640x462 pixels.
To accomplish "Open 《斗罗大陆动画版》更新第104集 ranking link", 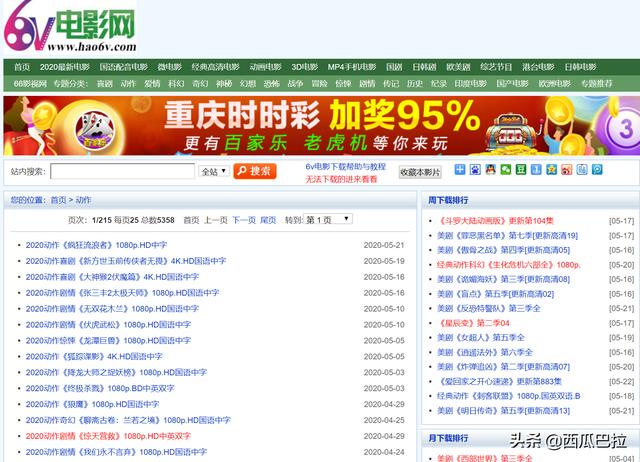I will pos(495,221).
